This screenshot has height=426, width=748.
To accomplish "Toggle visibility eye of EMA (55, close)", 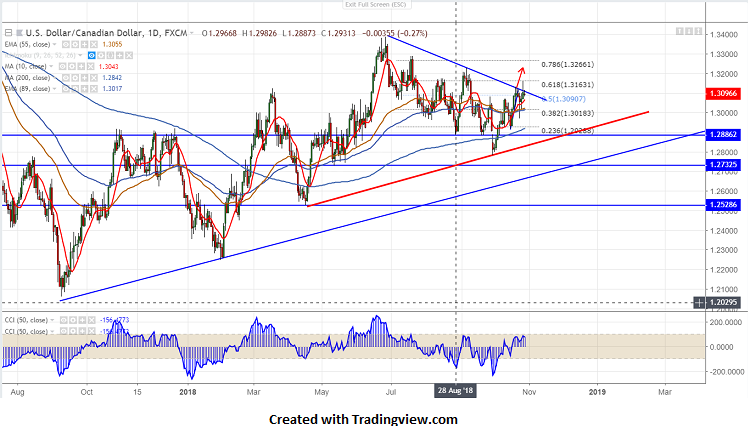I will [66, 44].
